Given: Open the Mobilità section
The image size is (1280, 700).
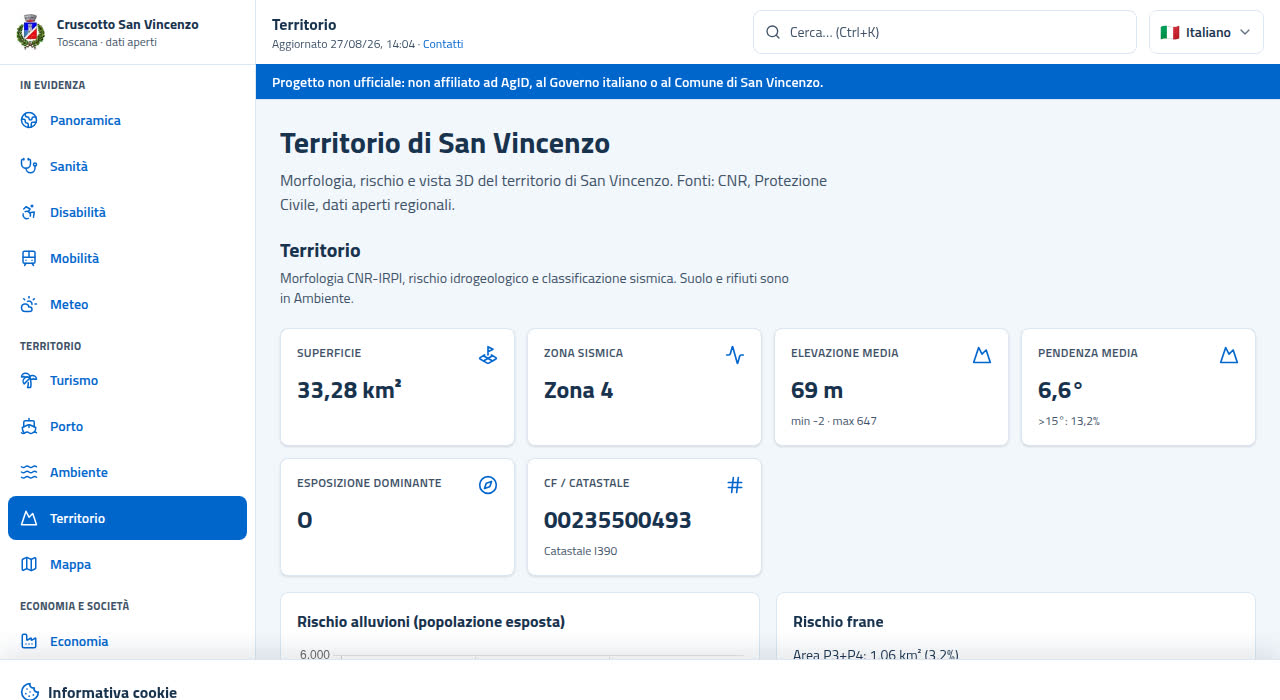Looking at the screenshot, I should [127, 258].
